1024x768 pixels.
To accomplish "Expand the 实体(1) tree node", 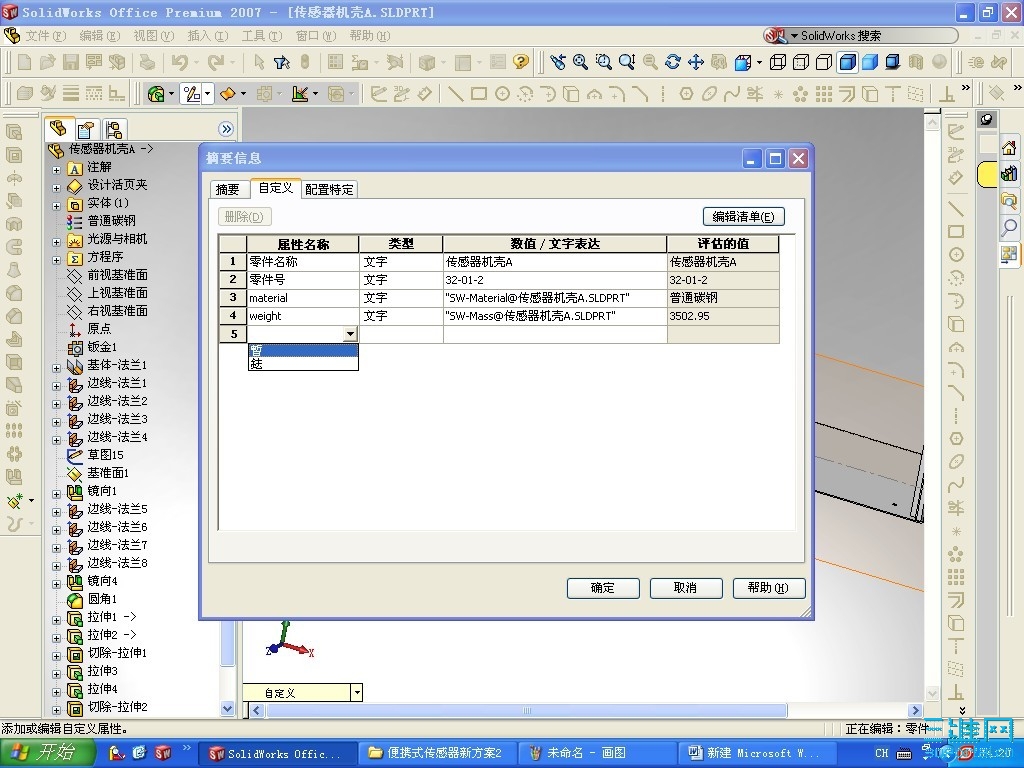I will 56,206.
